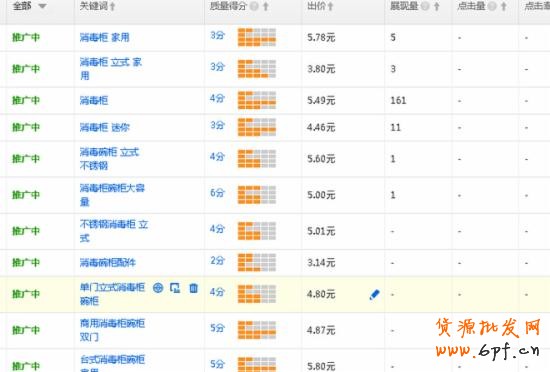Screen dimensions: 550x372
Task: Click help icon next to 展现量 header
Action: tap(425, 6)
